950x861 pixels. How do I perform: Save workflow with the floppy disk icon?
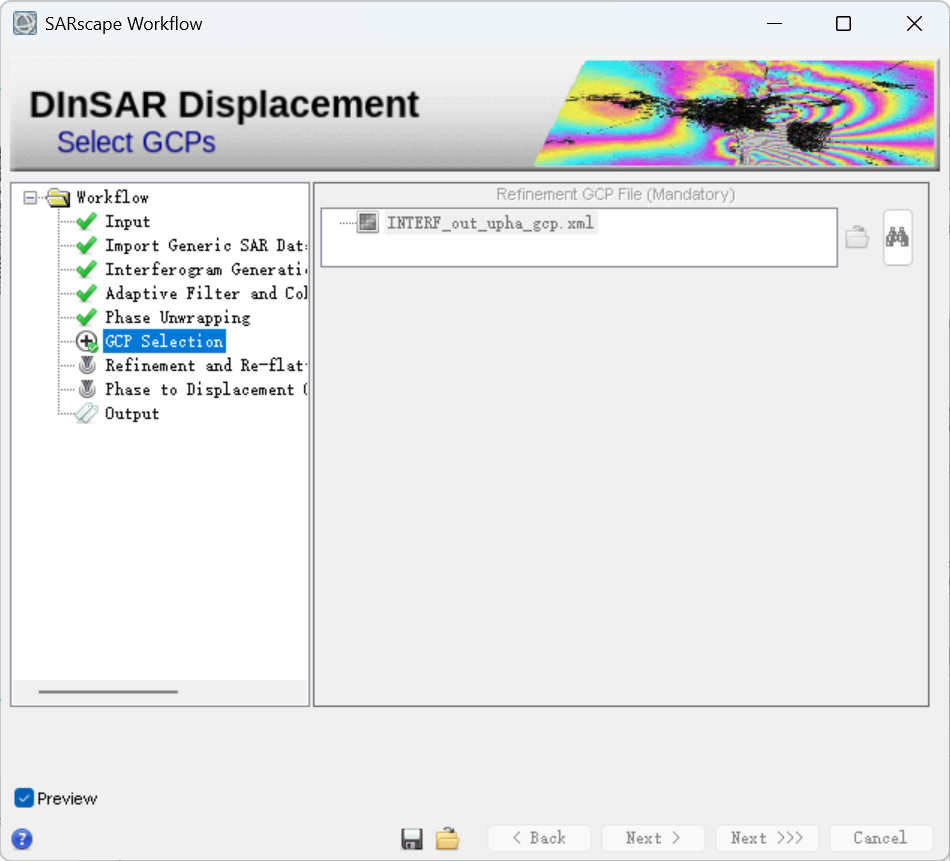[x=412, y=839]
